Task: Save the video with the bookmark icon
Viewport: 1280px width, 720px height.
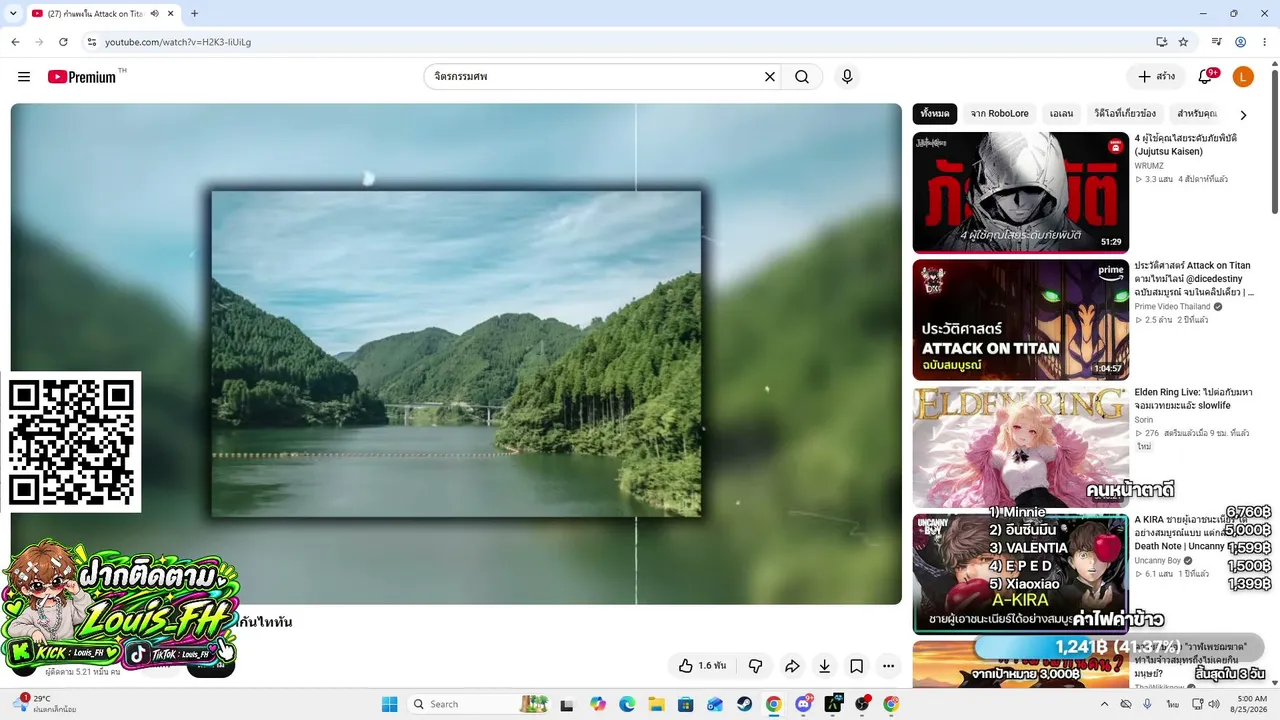Action: tap(857, 666)
